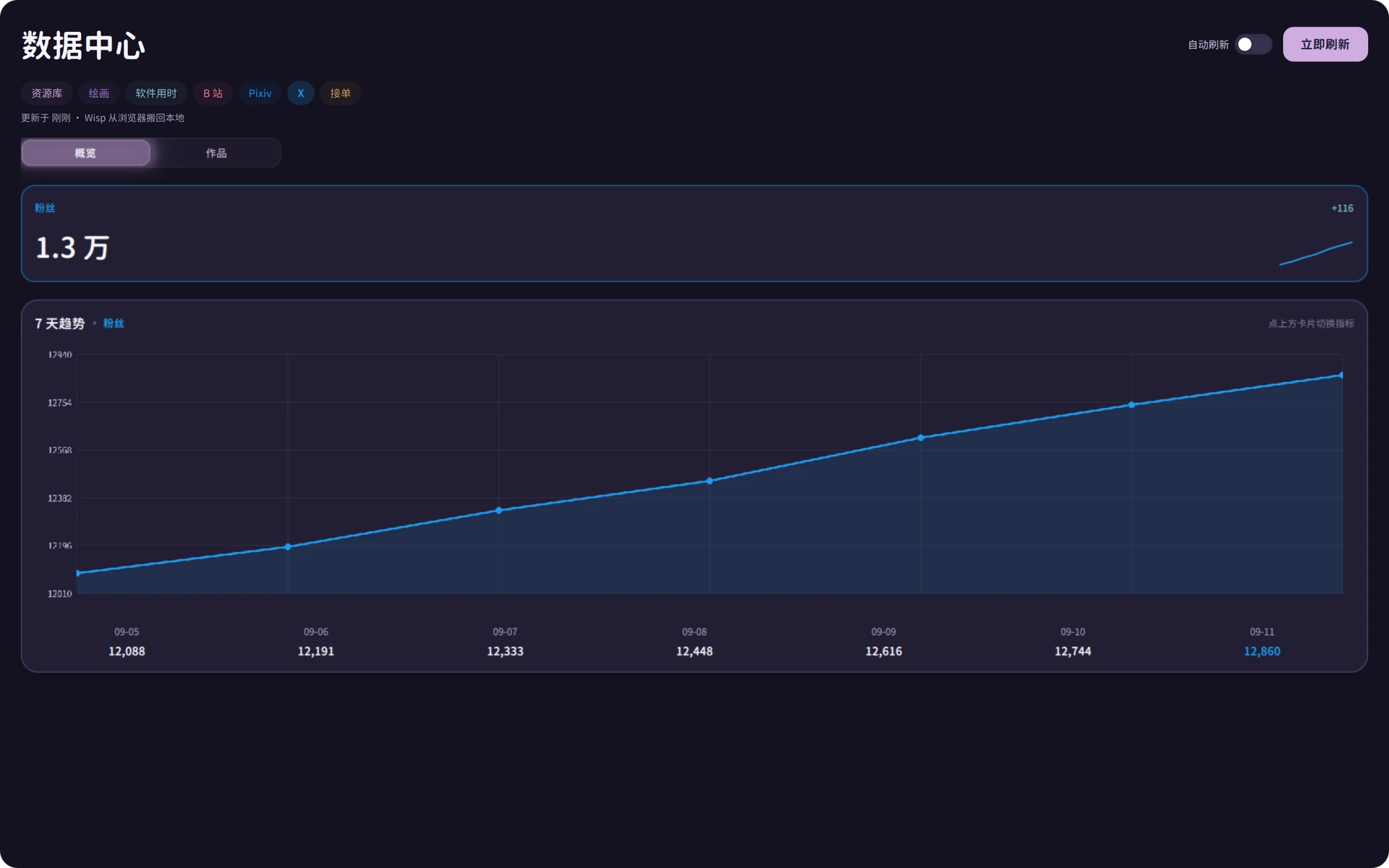The width and height of the screenshot is (1389, 868).
Task: Select the 09-10 chart data point
Action: pyautogui.click(x=1131, y=405)
